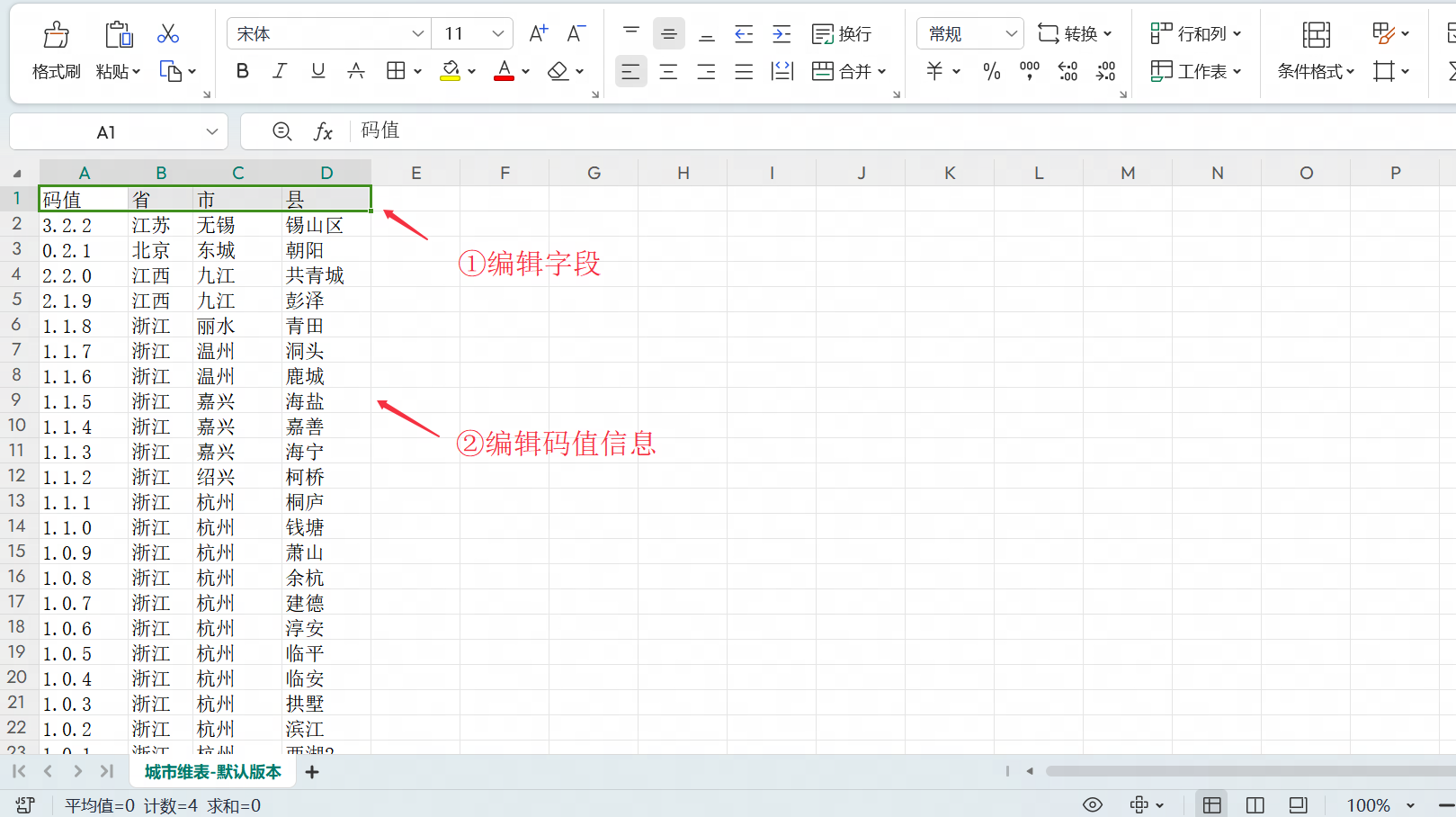Click the eye protection mode icon
This screenshot has width=1456, height=817.
pyautogui.click(x=1092, y=804)
